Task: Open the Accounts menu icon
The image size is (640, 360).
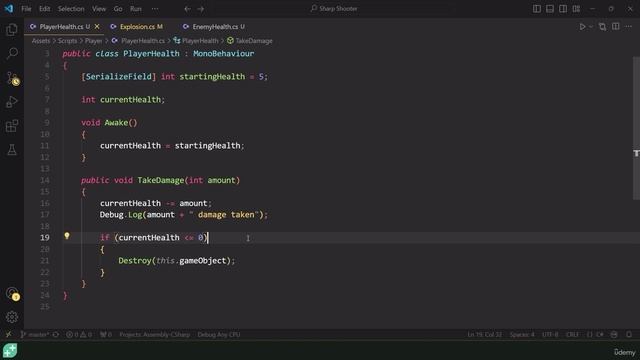Action: tap(12, 293)
